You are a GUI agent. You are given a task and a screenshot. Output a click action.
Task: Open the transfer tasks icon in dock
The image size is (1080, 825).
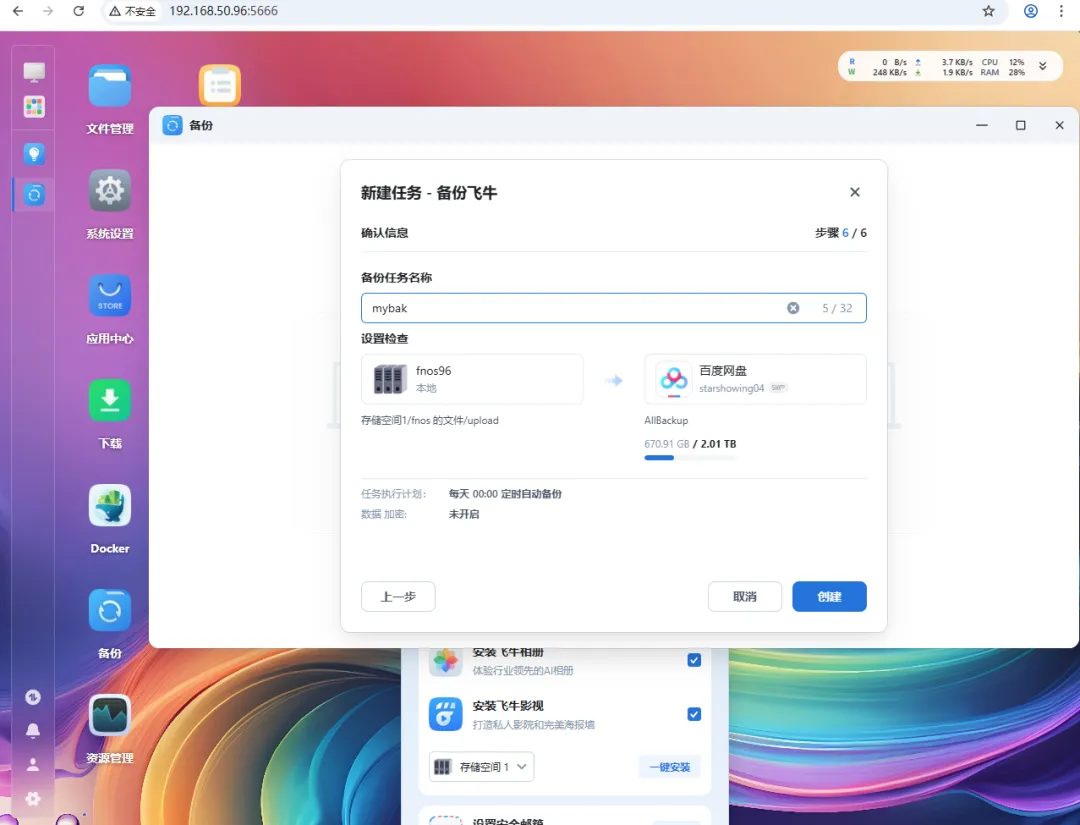33,697
